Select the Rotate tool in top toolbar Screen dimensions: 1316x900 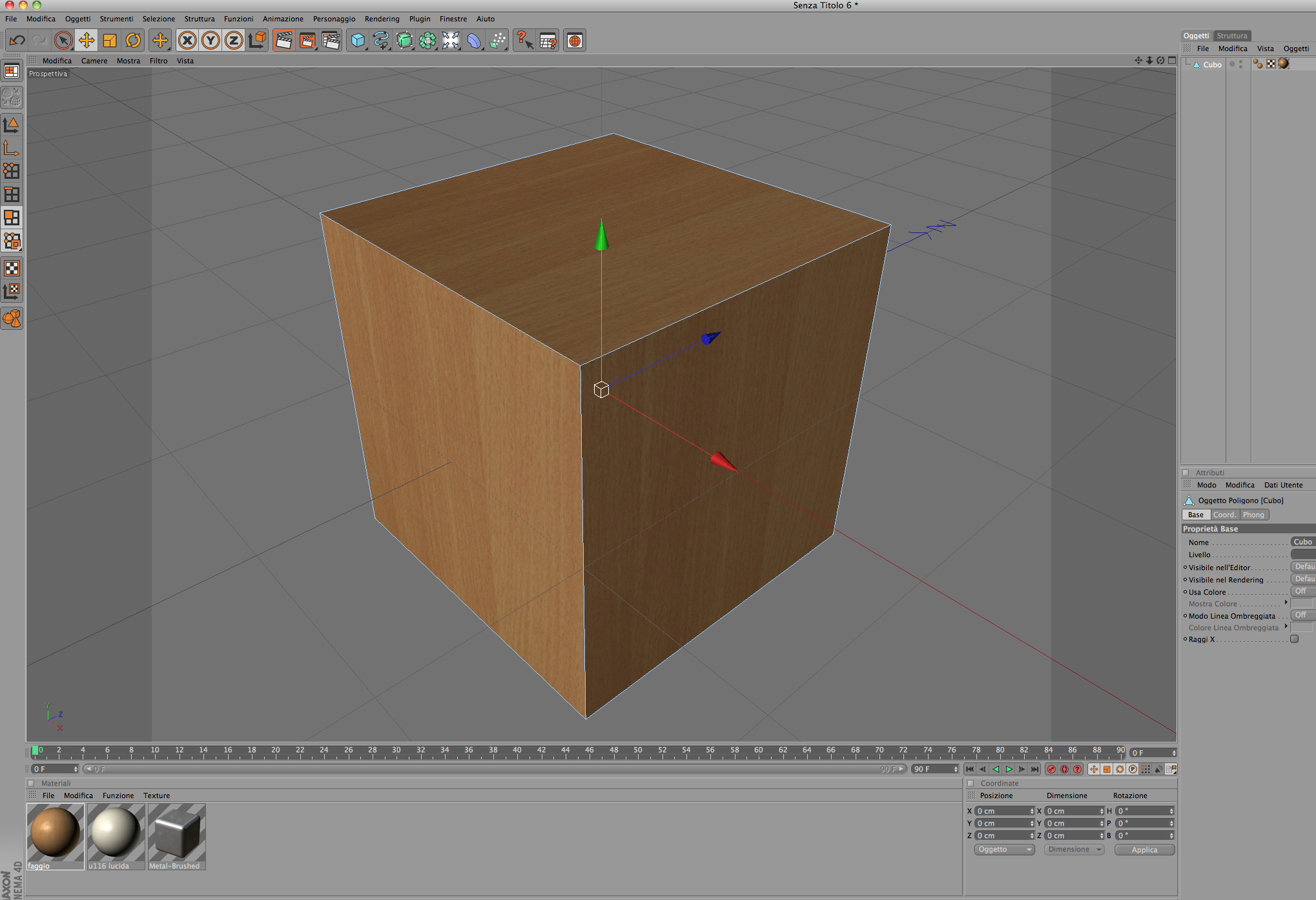point(133,41)
